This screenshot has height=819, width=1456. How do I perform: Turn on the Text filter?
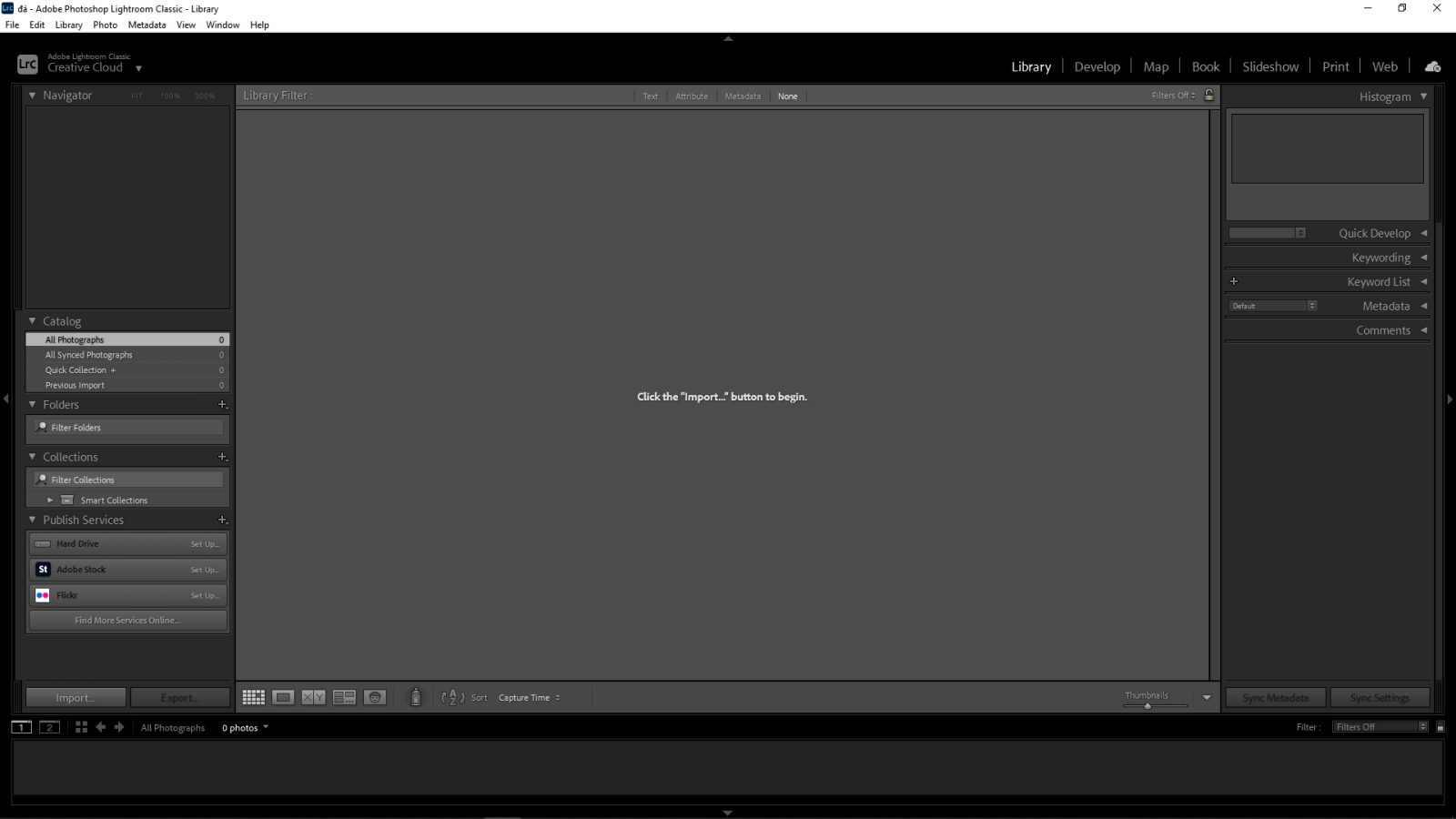(x=650, y=96)
